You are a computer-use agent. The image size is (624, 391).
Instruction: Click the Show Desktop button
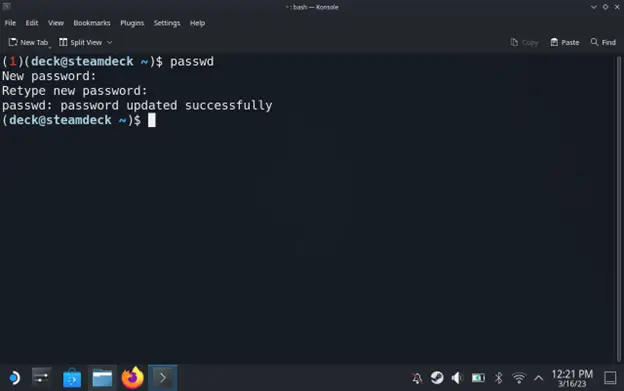610,377
